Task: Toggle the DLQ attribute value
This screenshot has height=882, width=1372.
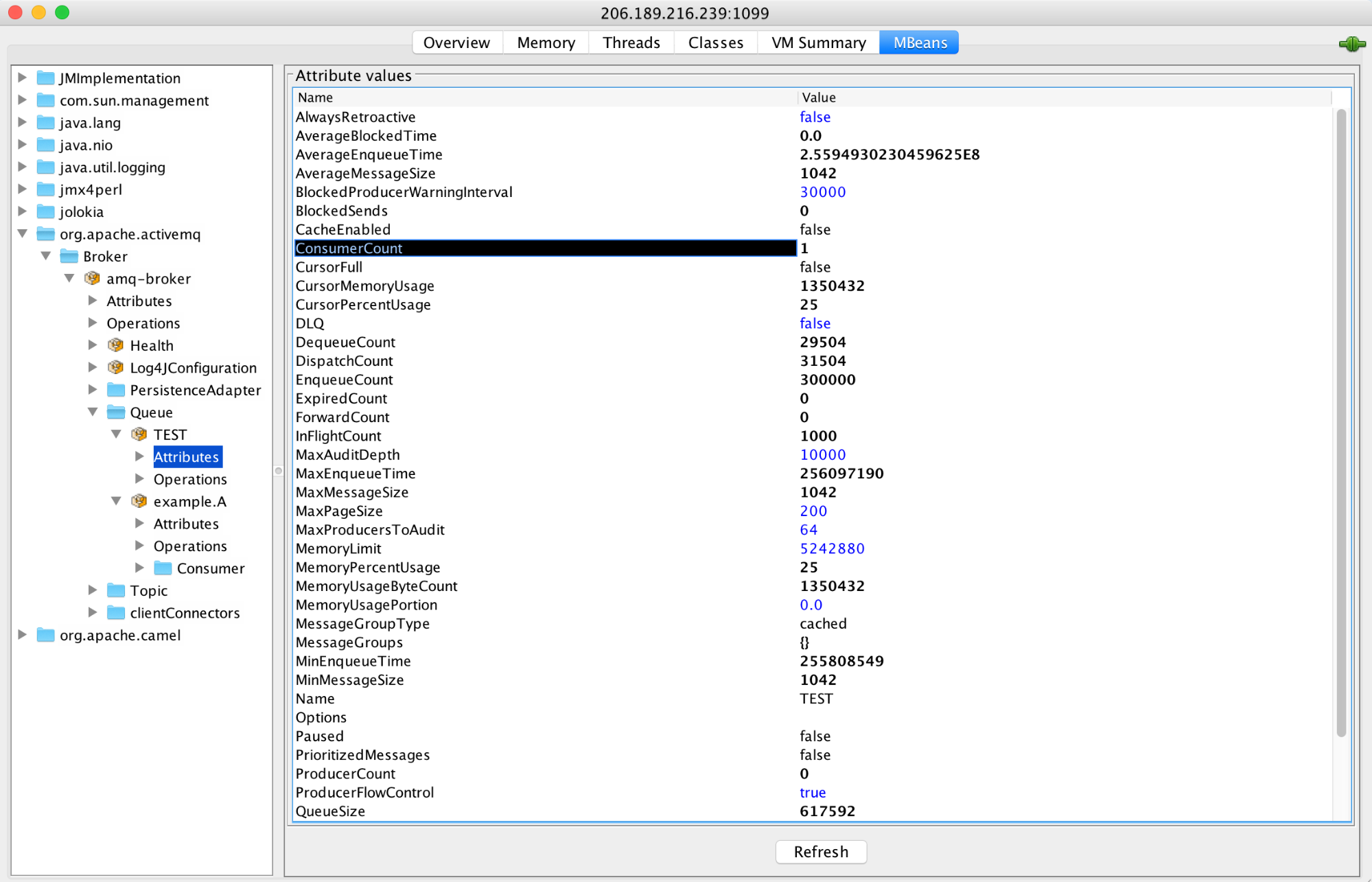Action: point(815,323)
